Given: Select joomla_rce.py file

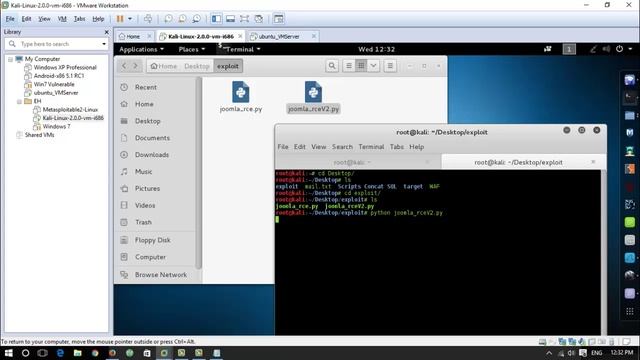Looking at the screenshot, I should (241, 97).
